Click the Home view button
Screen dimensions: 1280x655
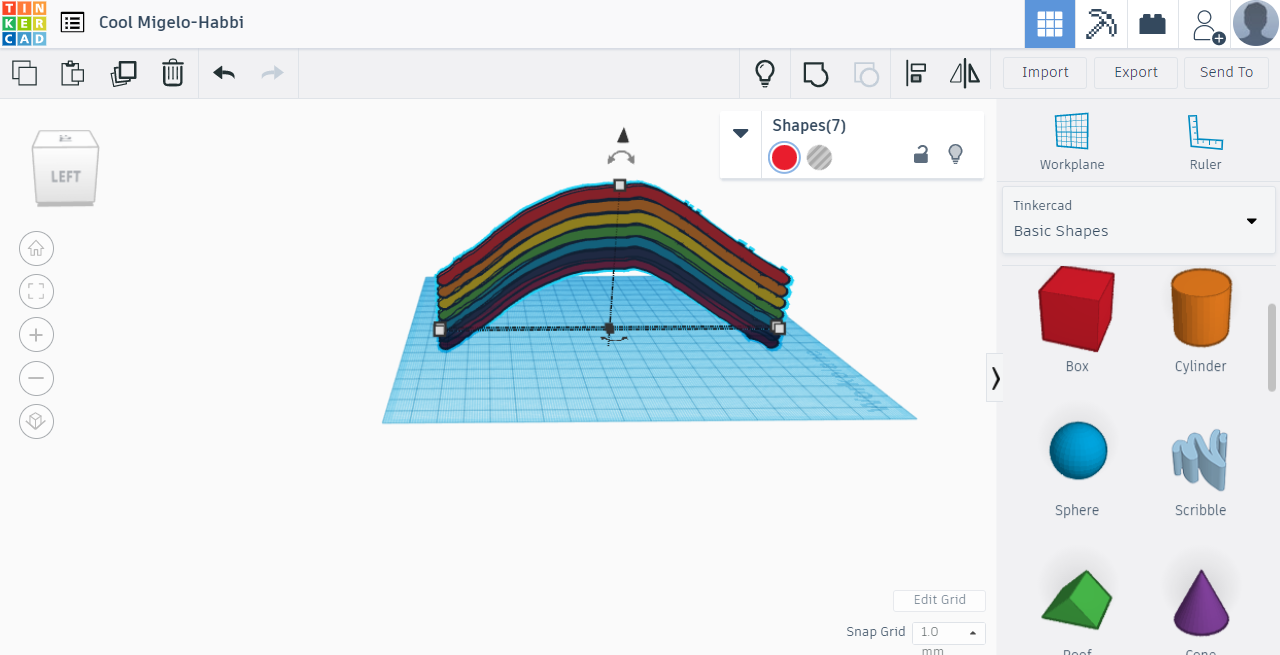[37, 248]
